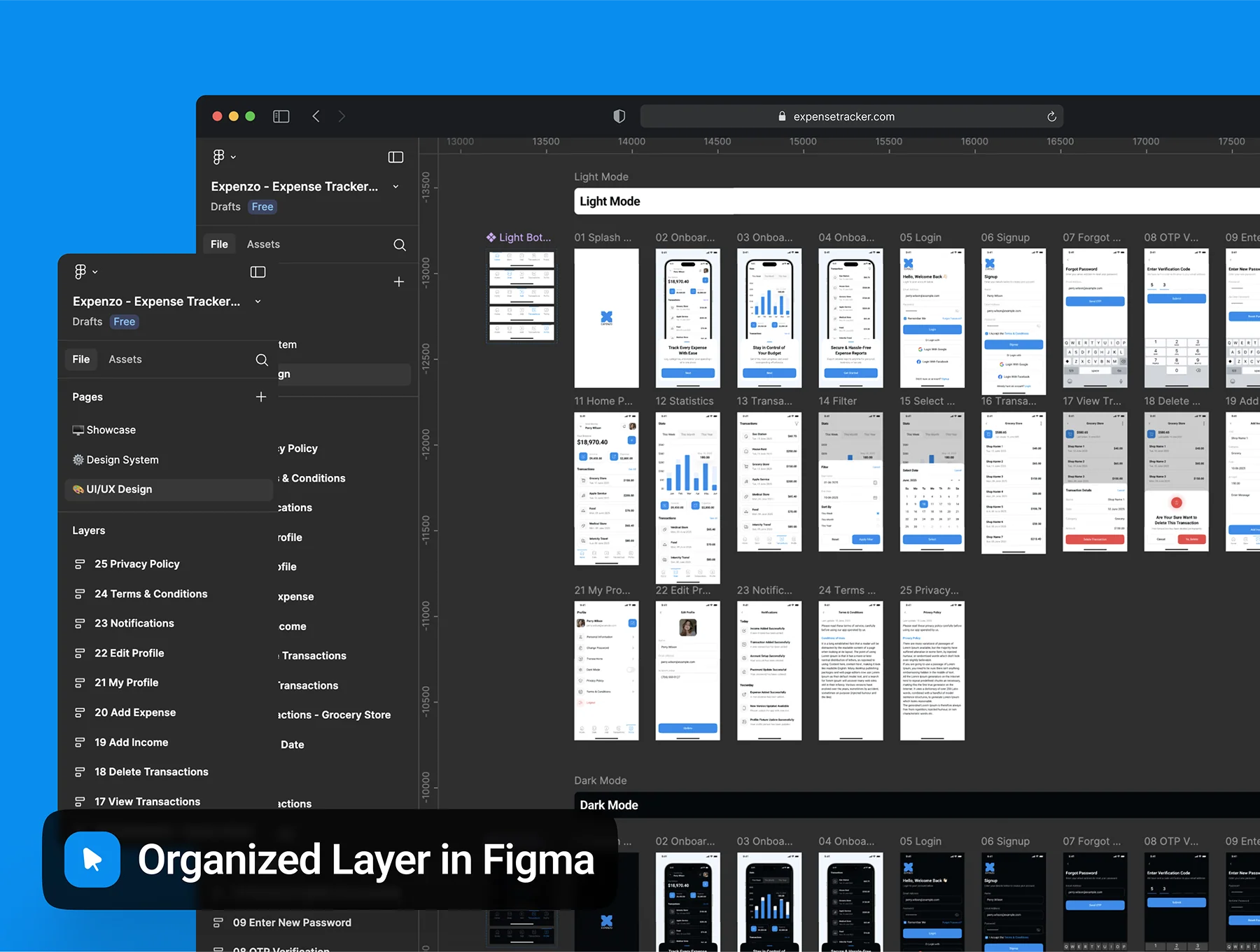The width and height of the screenshot is (1260, 952).
Task: Select the 18 Delete frame on canvas
Action: 1176,482
